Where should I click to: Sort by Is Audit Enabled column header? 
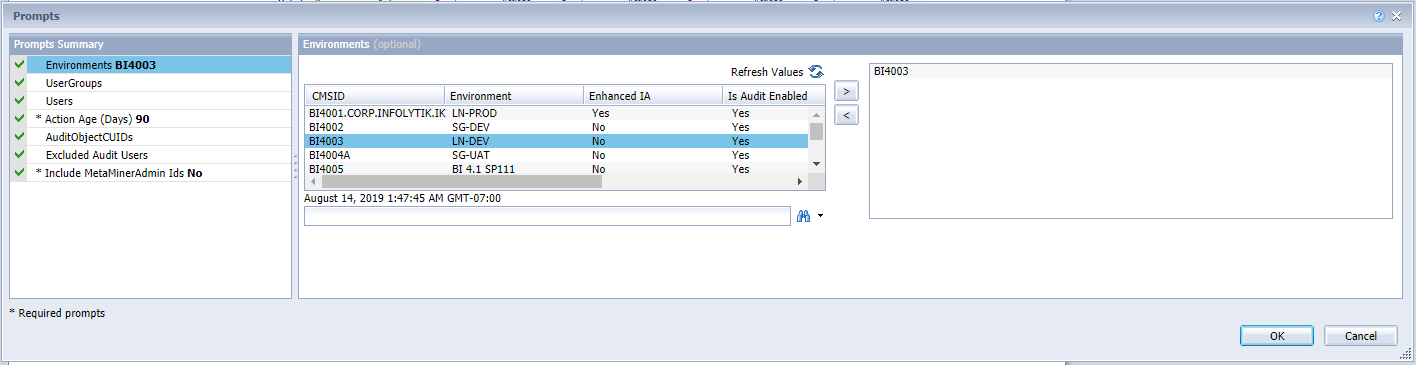[x=774, y=96]
